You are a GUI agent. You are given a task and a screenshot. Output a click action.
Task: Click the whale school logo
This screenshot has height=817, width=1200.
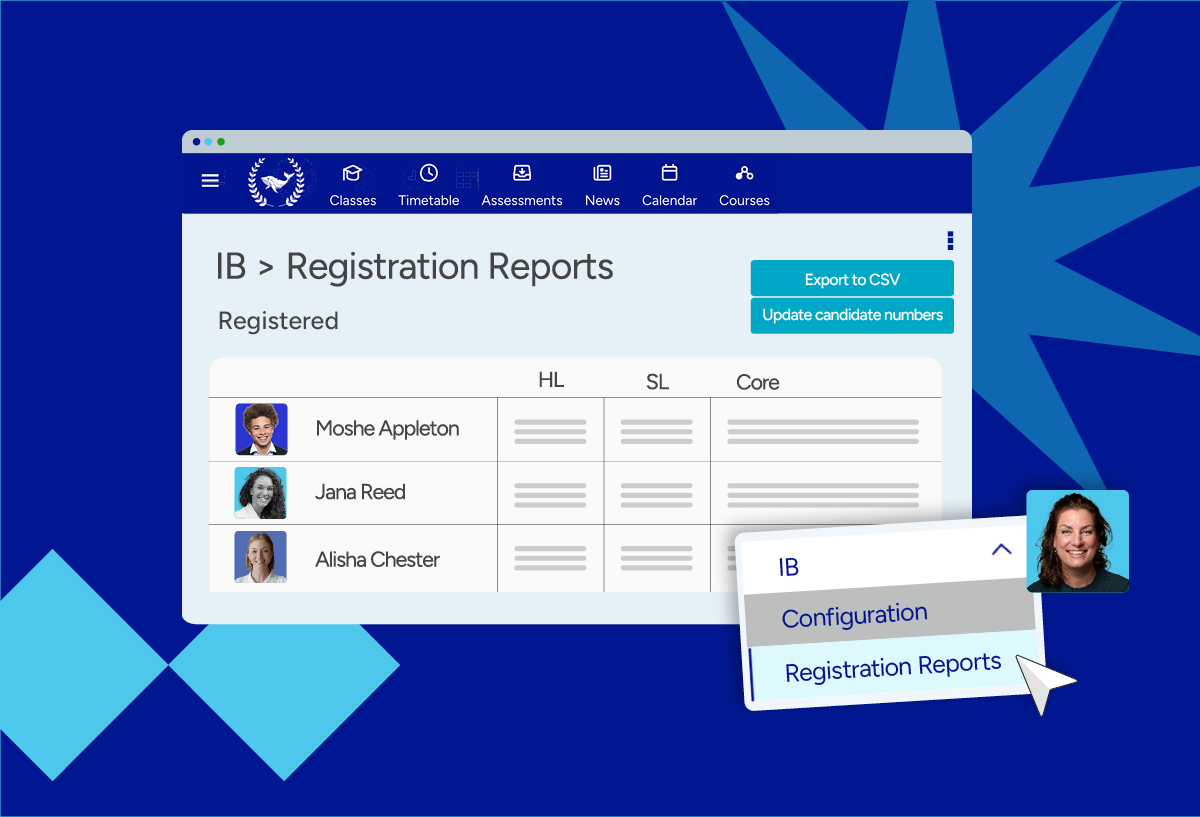click(275, 183)
